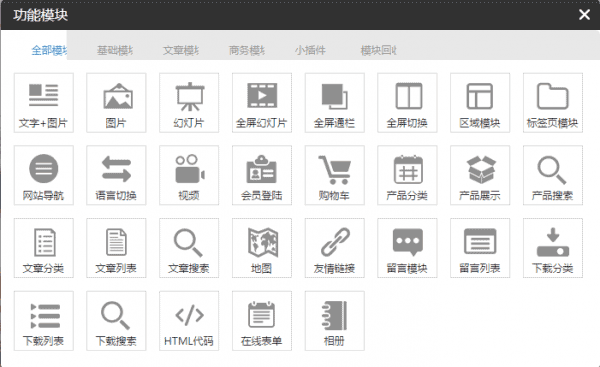Choose the 全屏幻灯片 module icon
Screen dimensions: 600x367
click(x=262, y=103)
